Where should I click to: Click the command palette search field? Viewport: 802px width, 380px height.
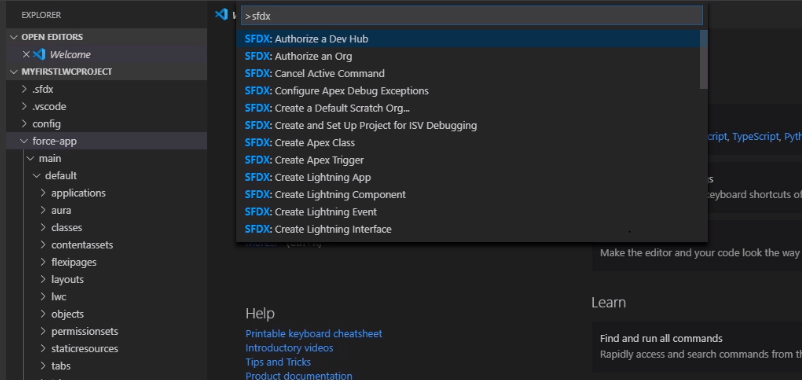[x=472, y=16]
